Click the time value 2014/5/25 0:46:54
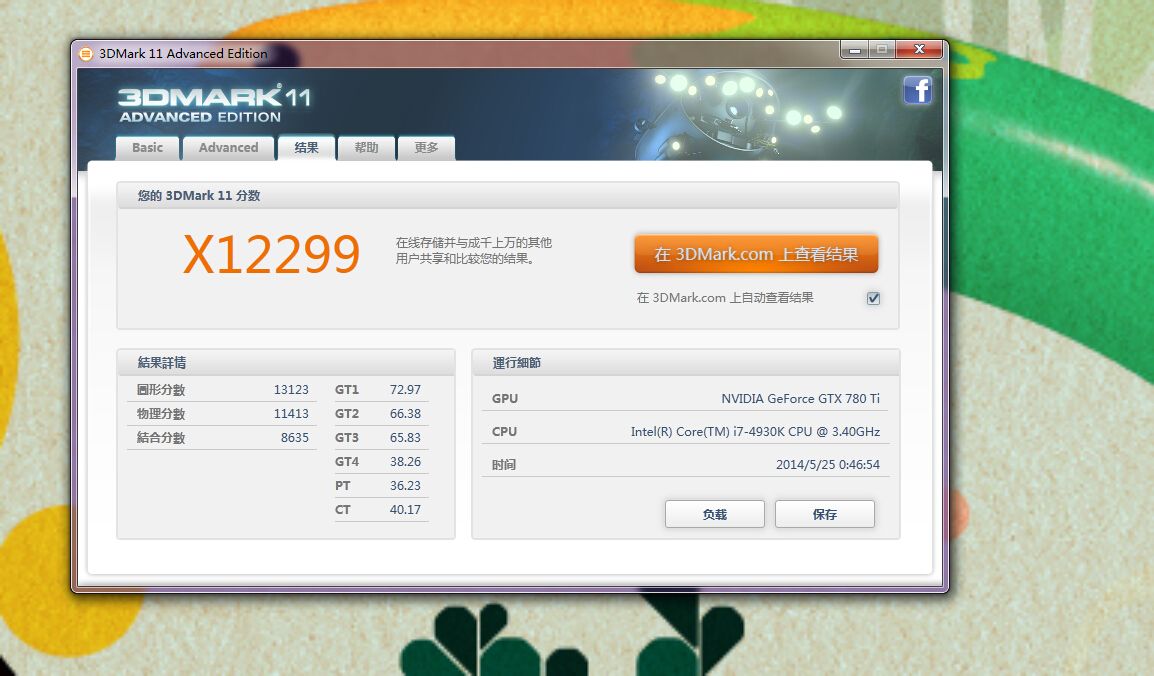 click(828, 464)
